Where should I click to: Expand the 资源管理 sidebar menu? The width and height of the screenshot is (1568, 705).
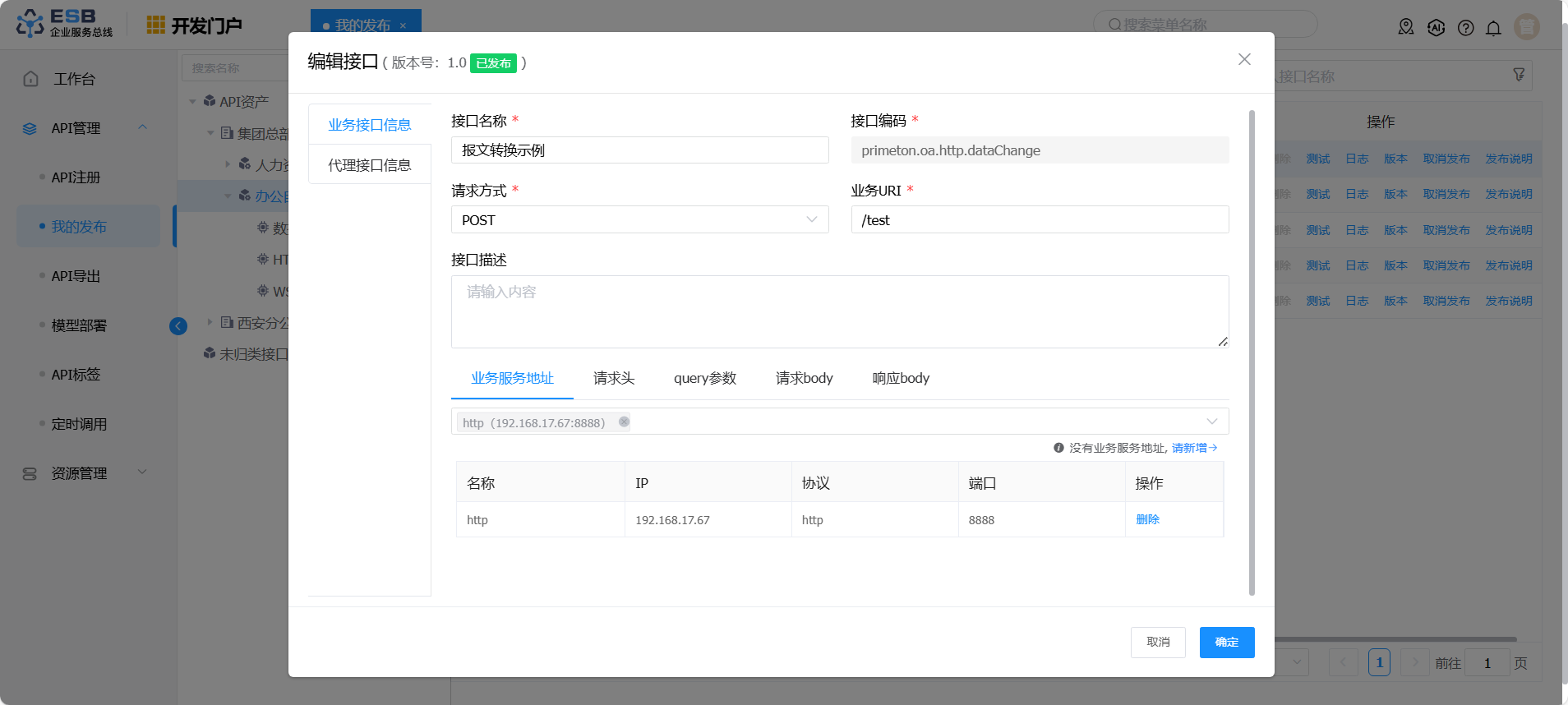(142, 472)
